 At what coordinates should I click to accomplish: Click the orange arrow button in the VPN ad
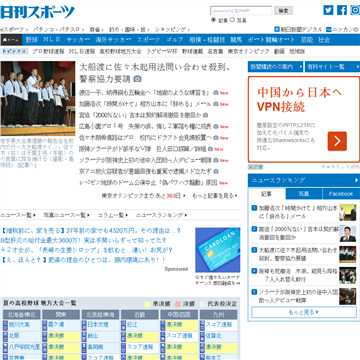pos(337,141)
